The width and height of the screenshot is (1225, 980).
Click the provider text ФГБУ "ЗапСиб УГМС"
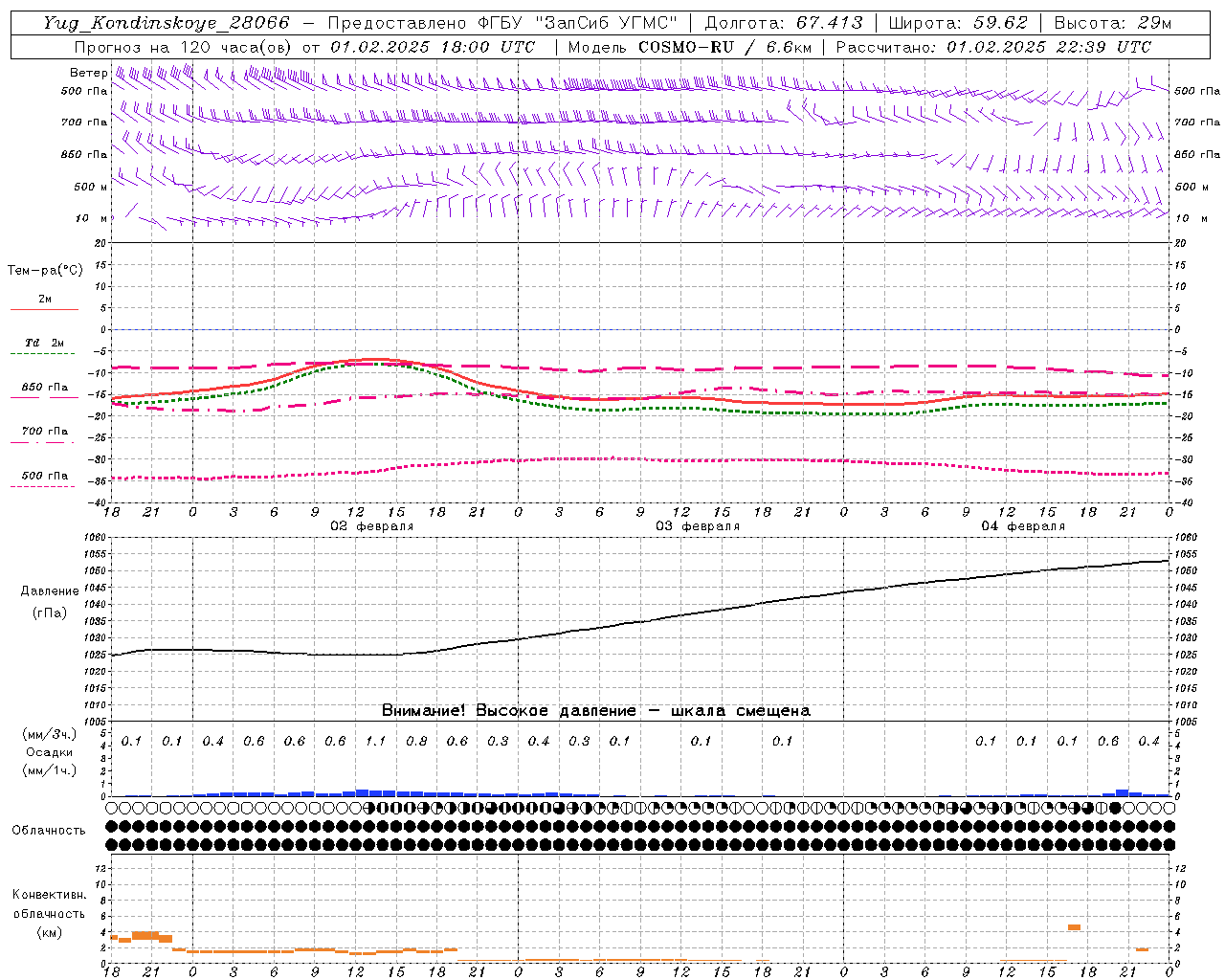(x=577, y=23)
